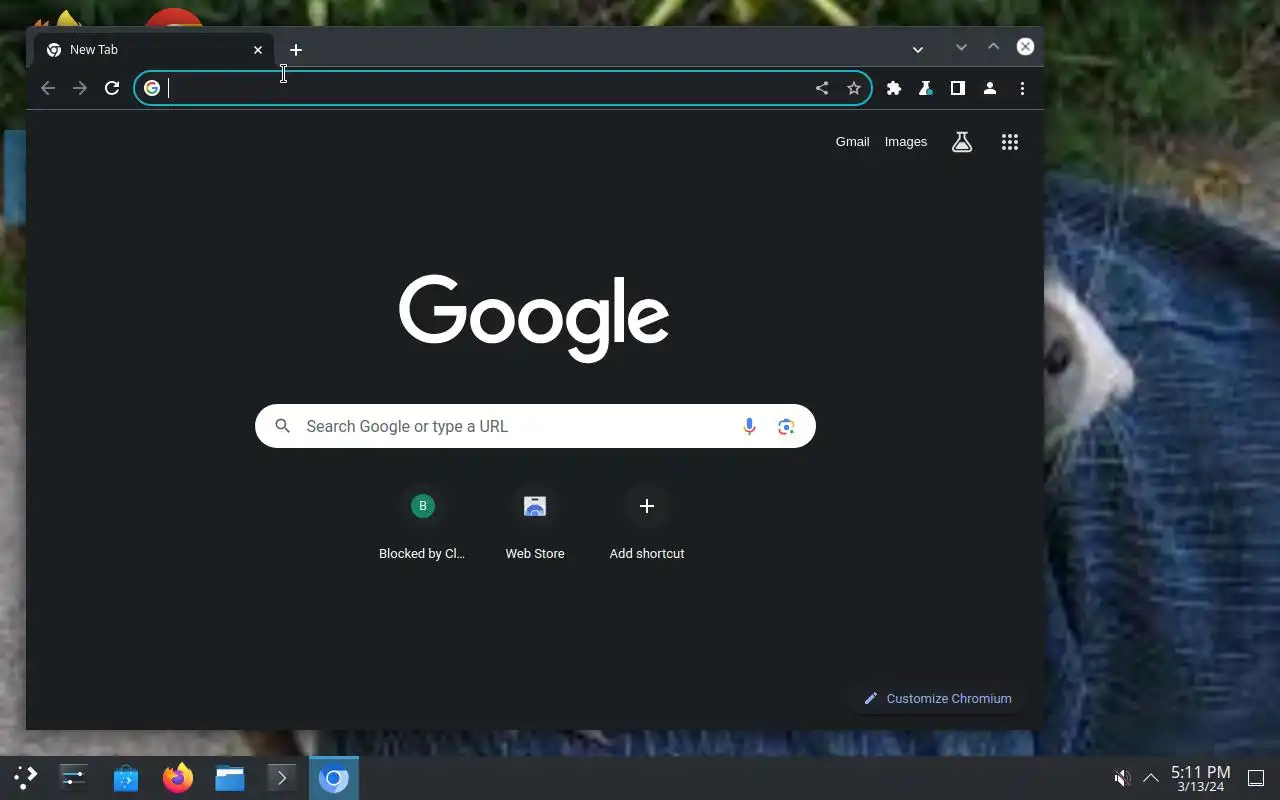Screen dimensions: 1280x800
Task: Click the Google icon in address bar
Action: [x=152, y=88]
